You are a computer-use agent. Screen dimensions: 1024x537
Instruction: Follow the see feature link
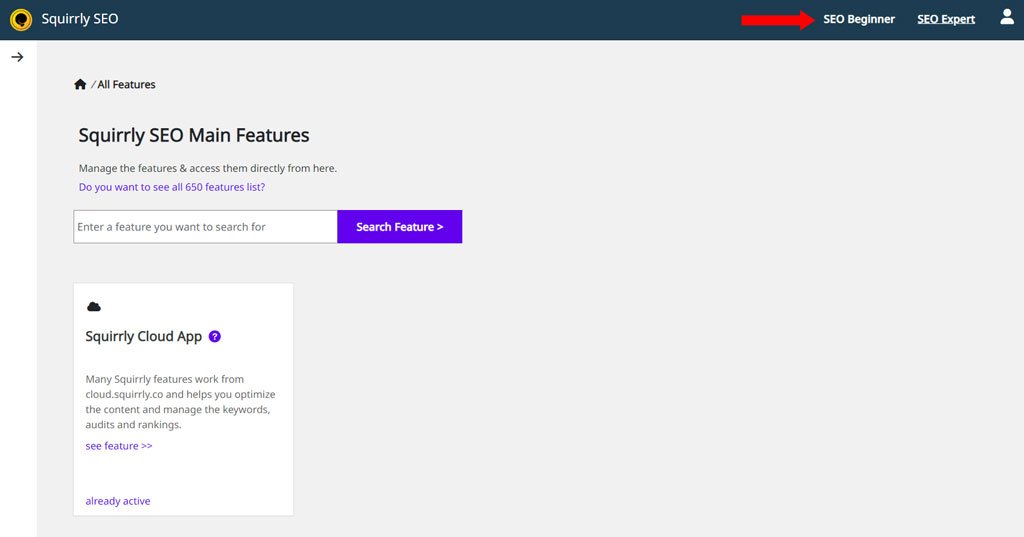119,446
